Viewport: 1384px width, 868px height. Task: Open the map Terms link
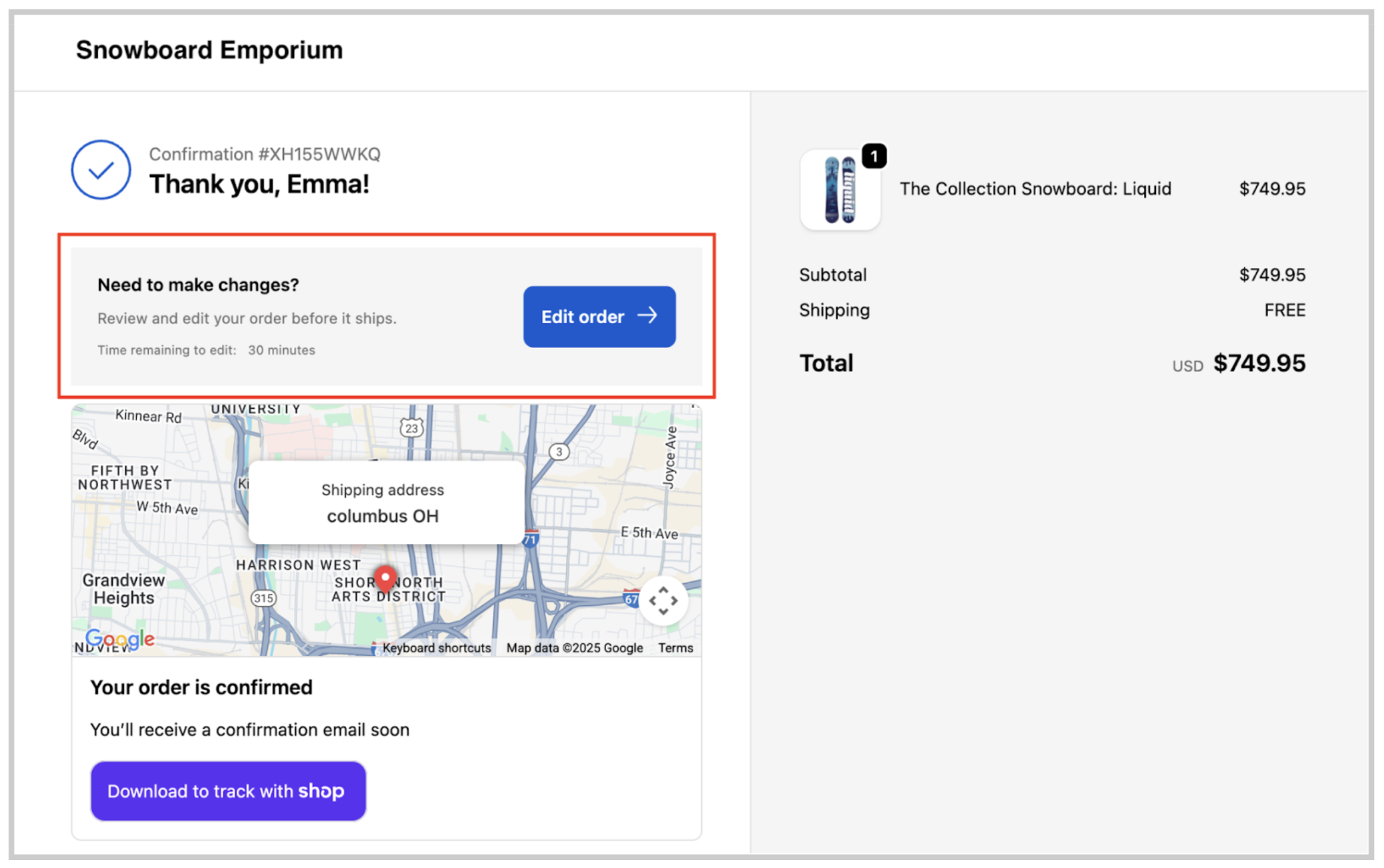(x=675, y=648)
